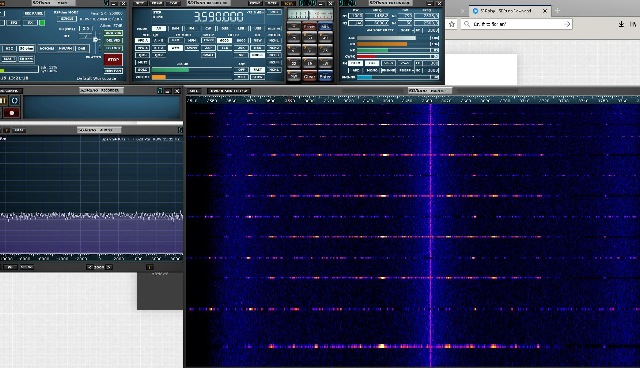Click the browser search field
Image resolution: width=640 pixels, height=368 pixels.
(516, 24)
